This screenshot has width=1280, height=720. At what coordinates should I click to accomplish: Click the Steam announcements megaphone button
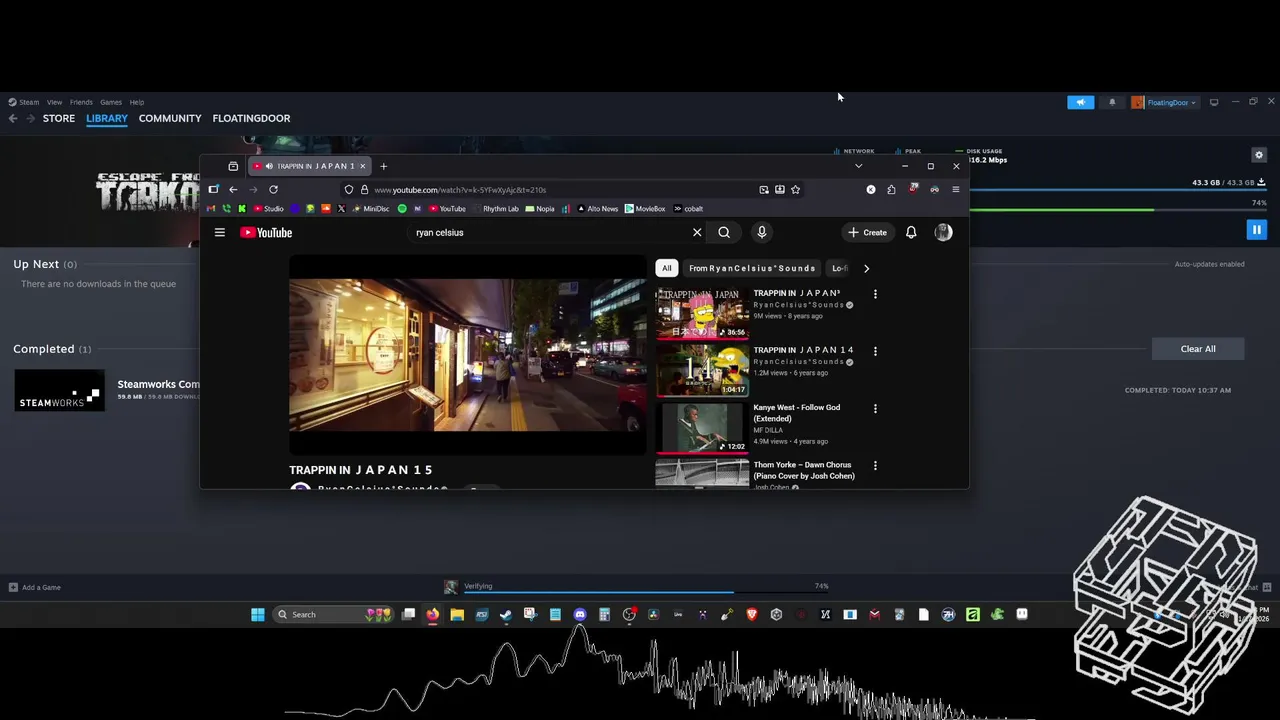[1080, 102]
